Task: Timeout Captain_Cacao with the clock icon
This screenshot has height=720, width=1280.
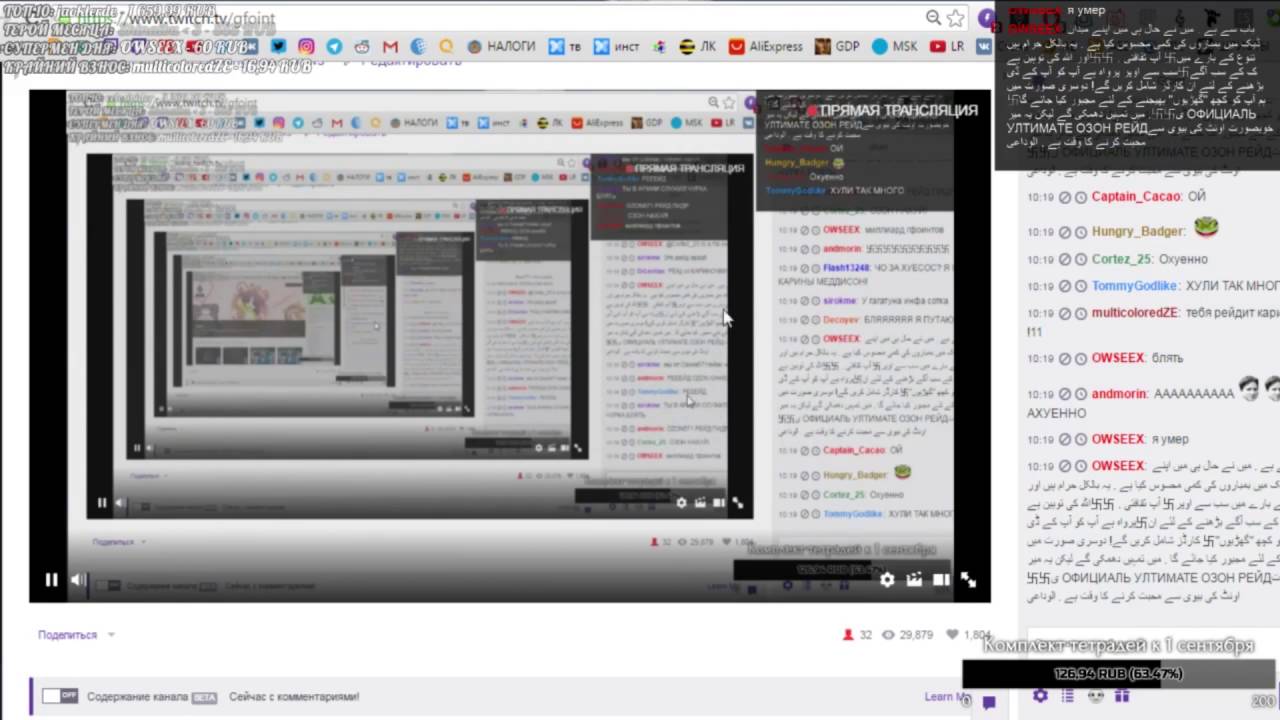Action: click(x=1081, y=197)
